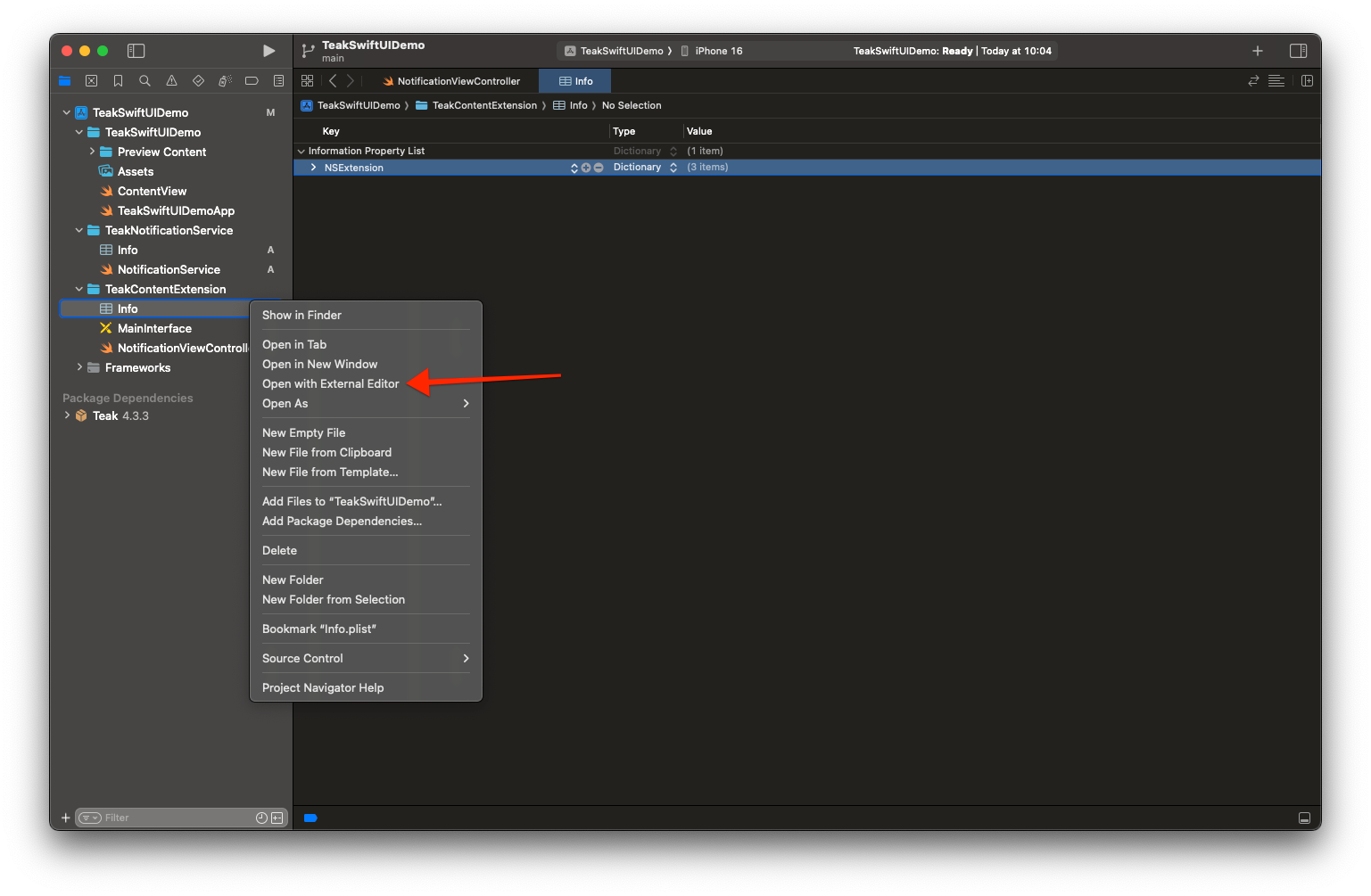This screenshot has height=896, width=1371.
Task: Click the editor review swap arrows icon
Action: click(x=1253, y=81)
